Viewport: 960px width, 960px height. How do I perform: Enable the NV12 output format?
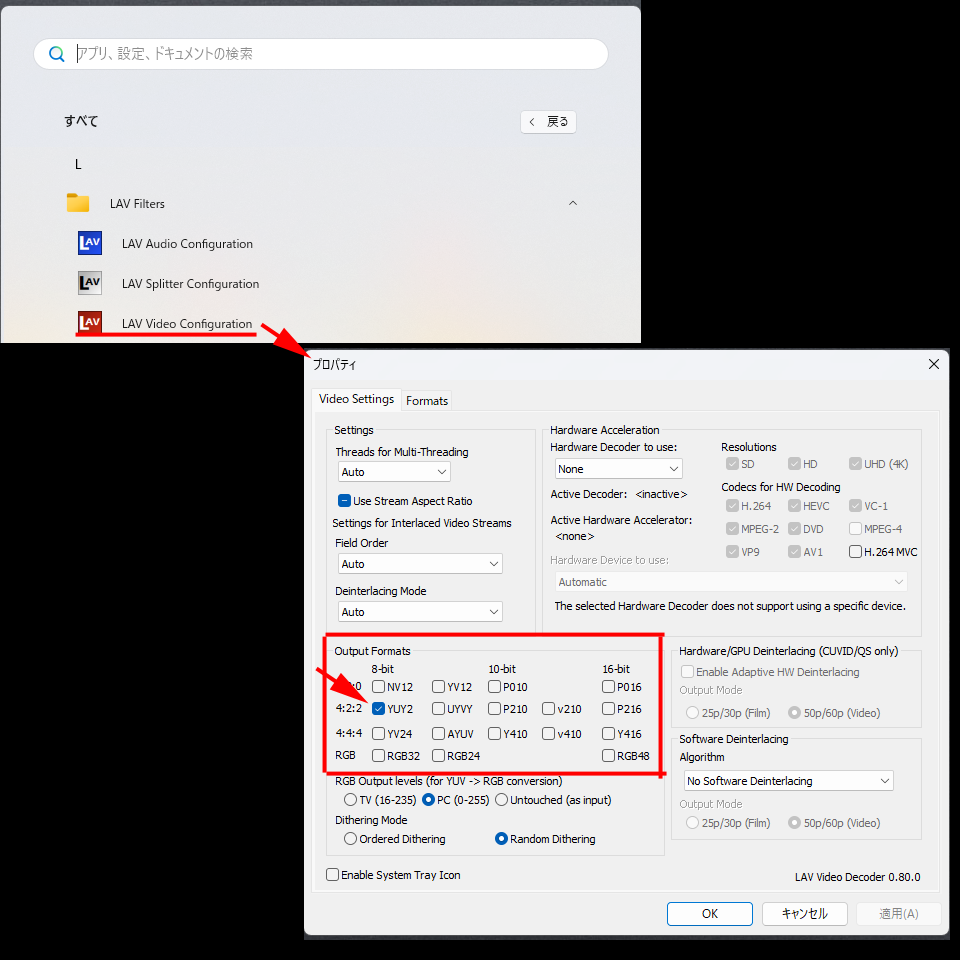click(378, 687)
